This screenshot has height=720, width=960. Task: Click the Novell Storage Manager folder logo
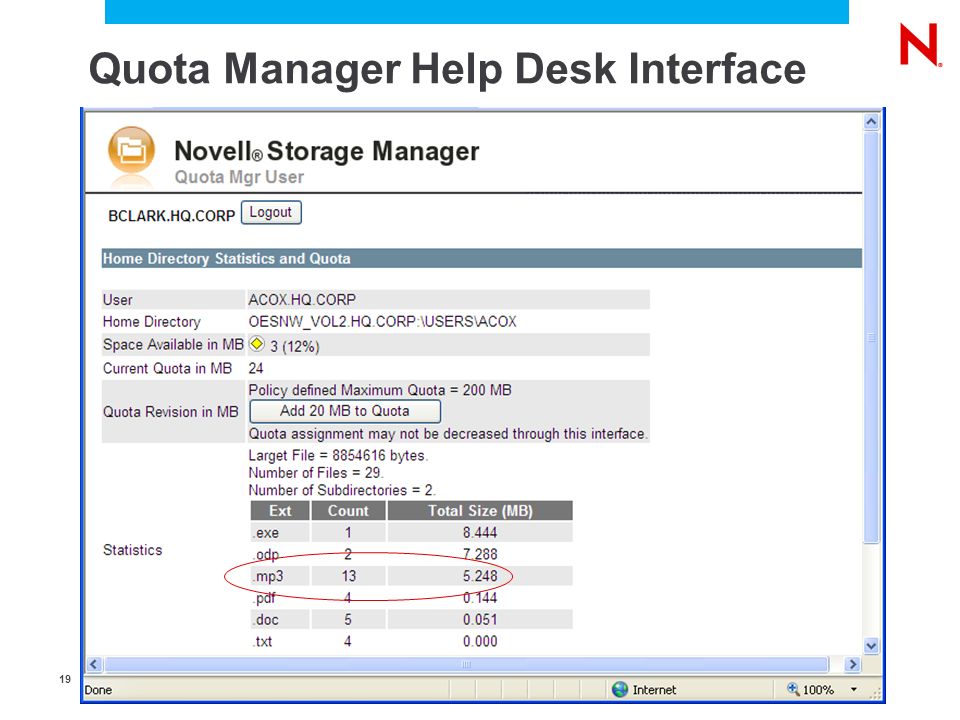[x=132, y=150]
